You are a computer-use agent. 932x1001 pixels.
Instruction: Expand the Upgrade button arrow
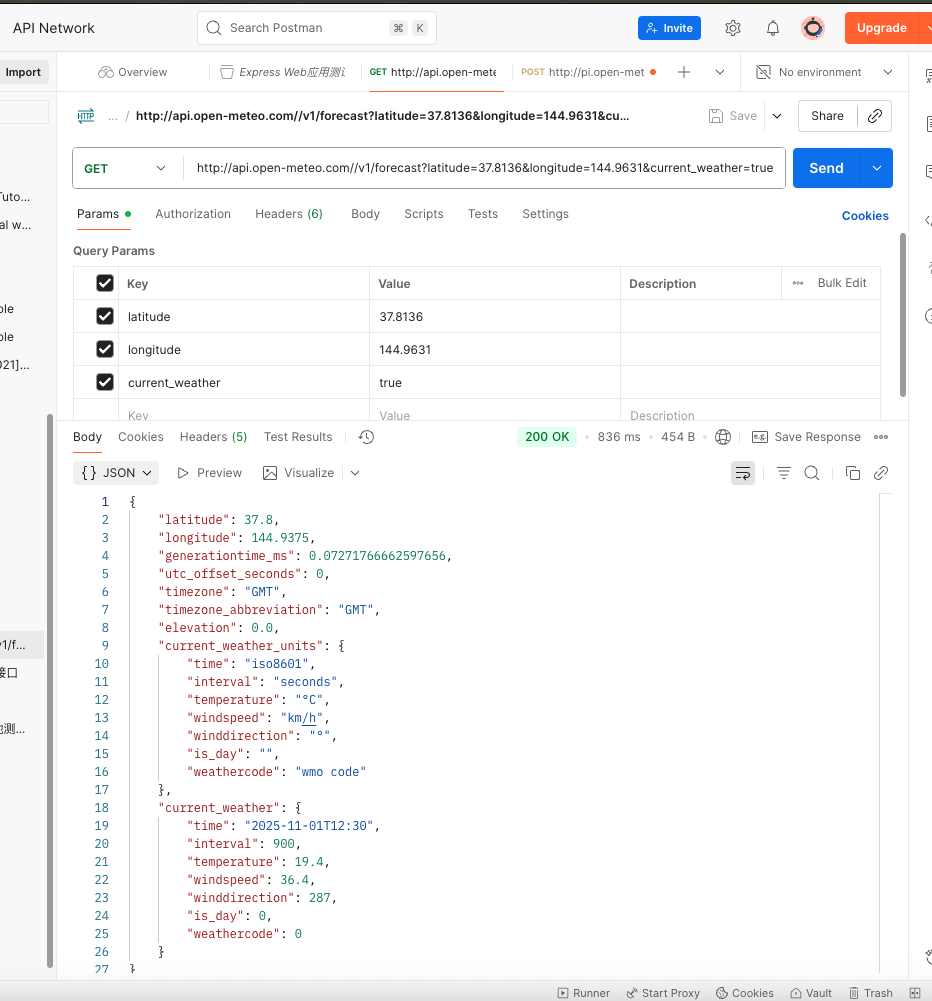point(926,28)
